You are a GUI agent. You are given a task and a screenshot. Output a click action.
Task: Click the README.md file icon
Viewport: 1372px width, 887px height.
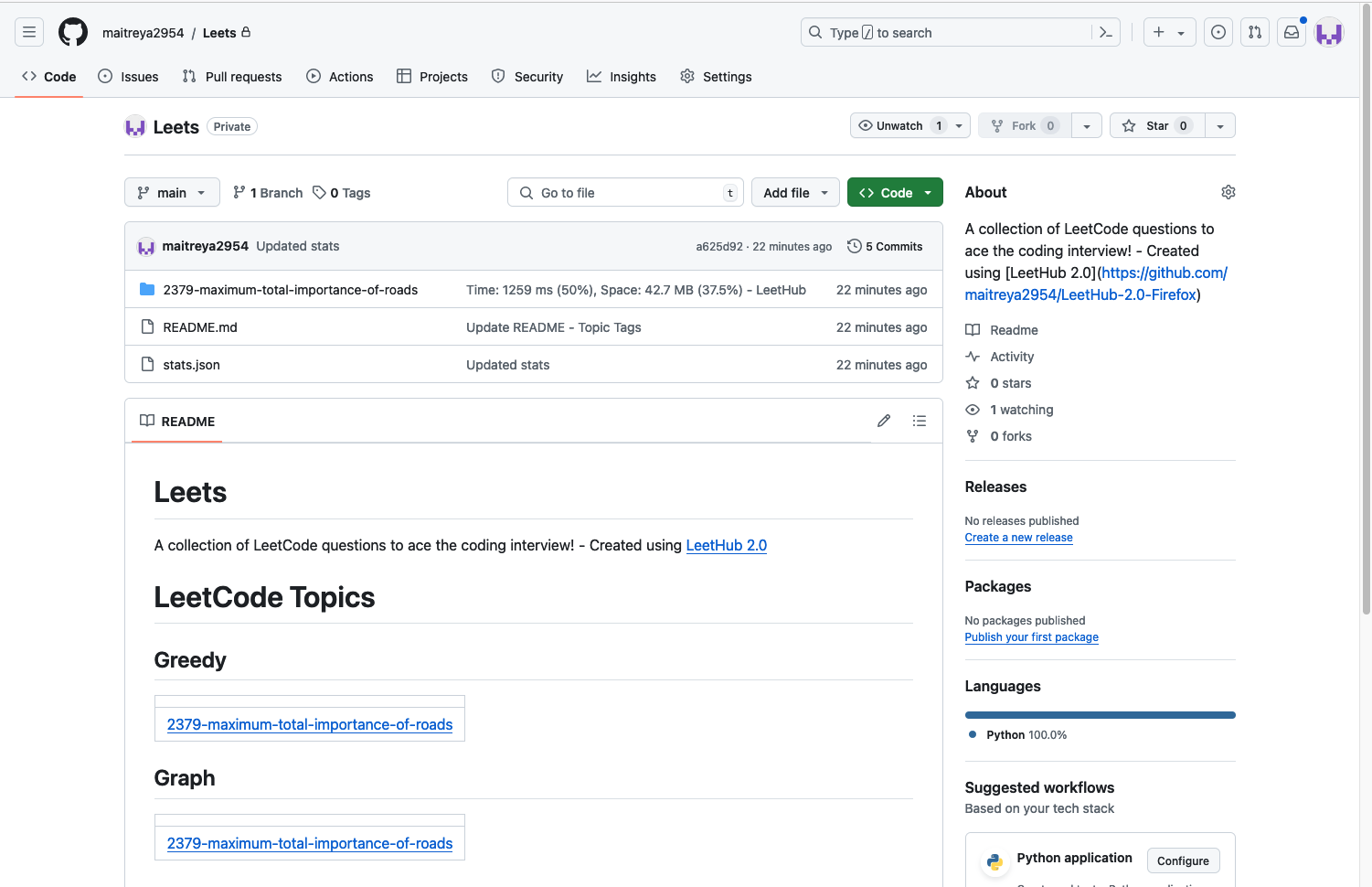[147, 326]
